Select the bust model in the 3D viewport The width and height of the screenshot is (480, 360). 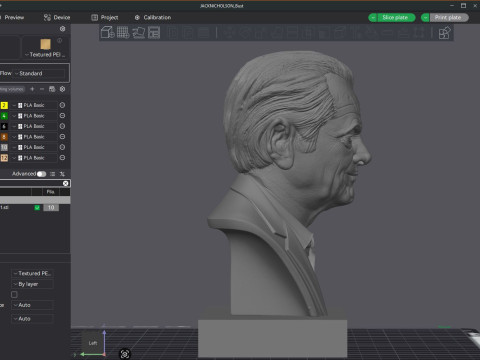click(x=287, y=187)
